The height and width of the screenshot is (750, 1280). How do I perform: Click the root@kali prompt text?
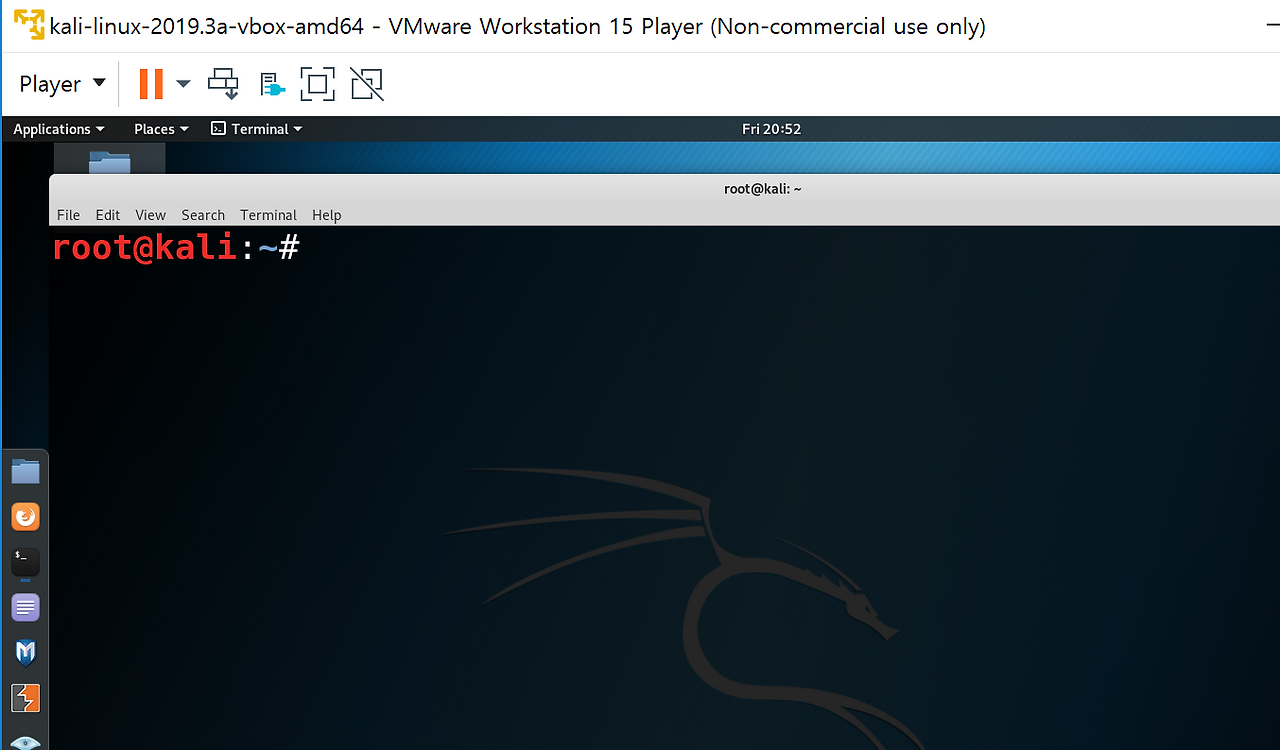coord(175,247)
